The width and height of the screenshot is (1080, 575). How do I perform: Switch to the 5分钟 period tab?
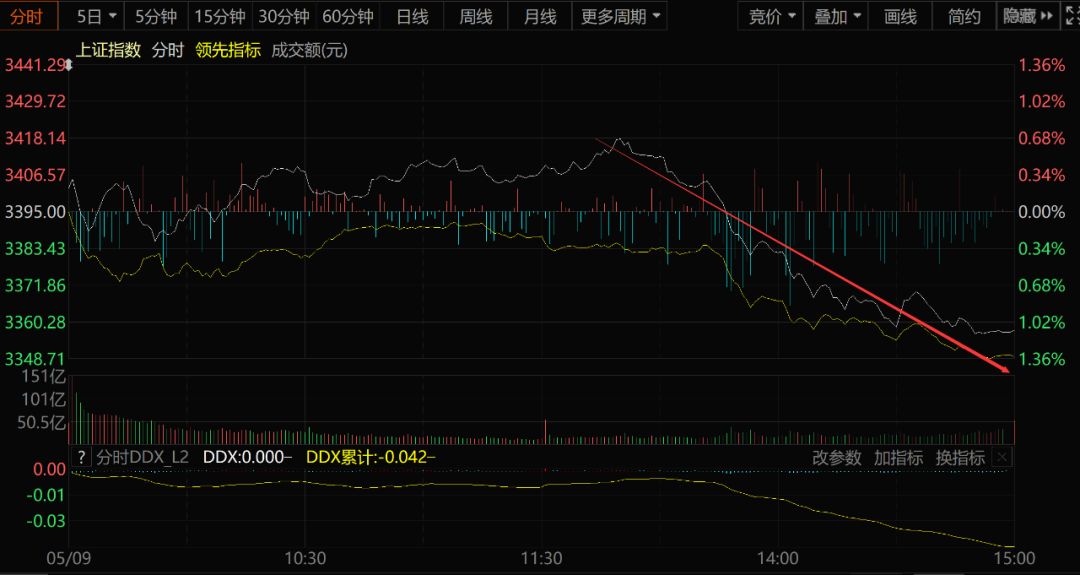(x=156, y=17)
